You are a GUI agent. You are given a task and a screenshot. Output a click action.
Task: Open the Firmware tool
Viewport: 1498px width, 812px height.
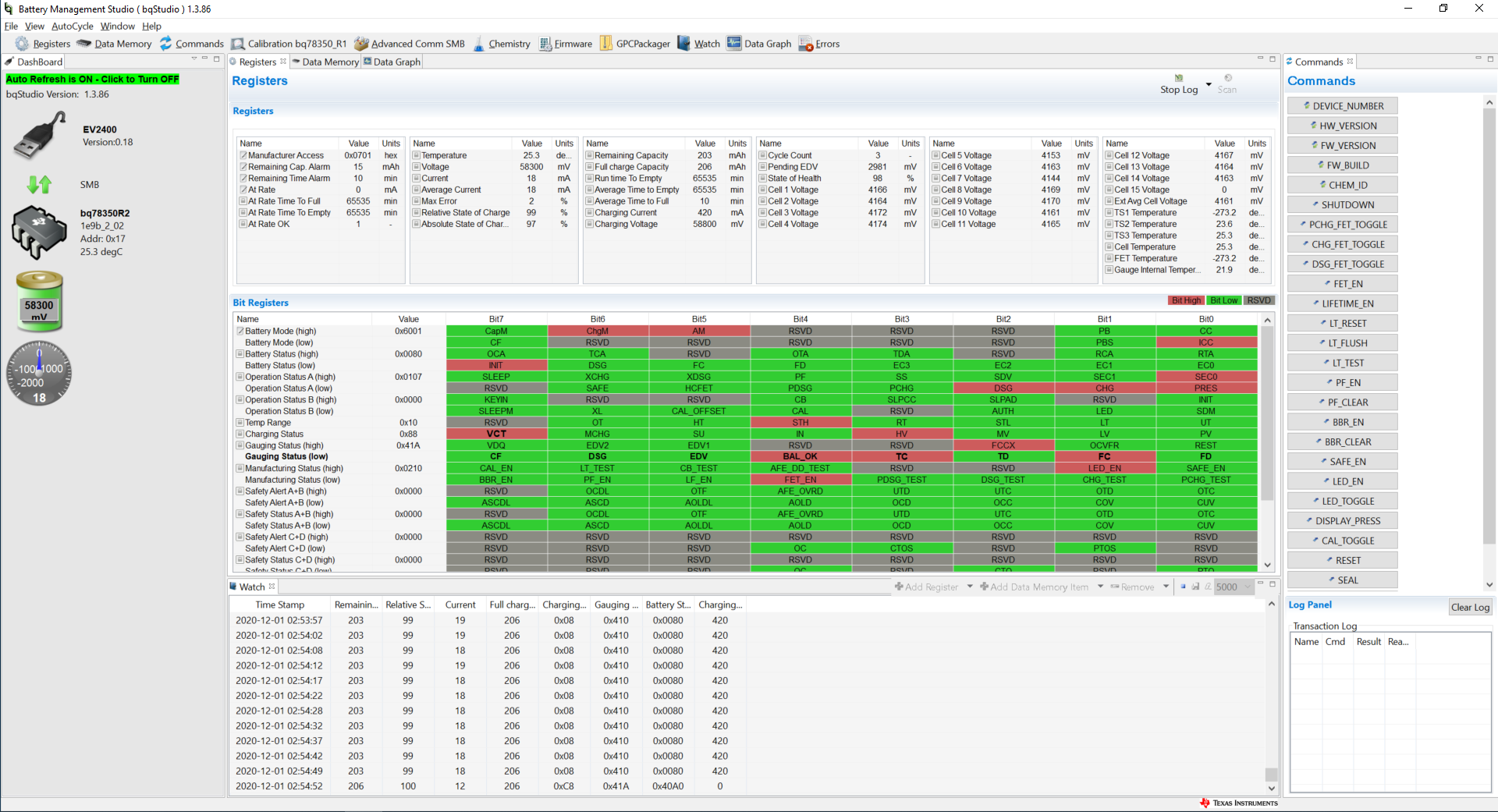(x=565, y=44)
